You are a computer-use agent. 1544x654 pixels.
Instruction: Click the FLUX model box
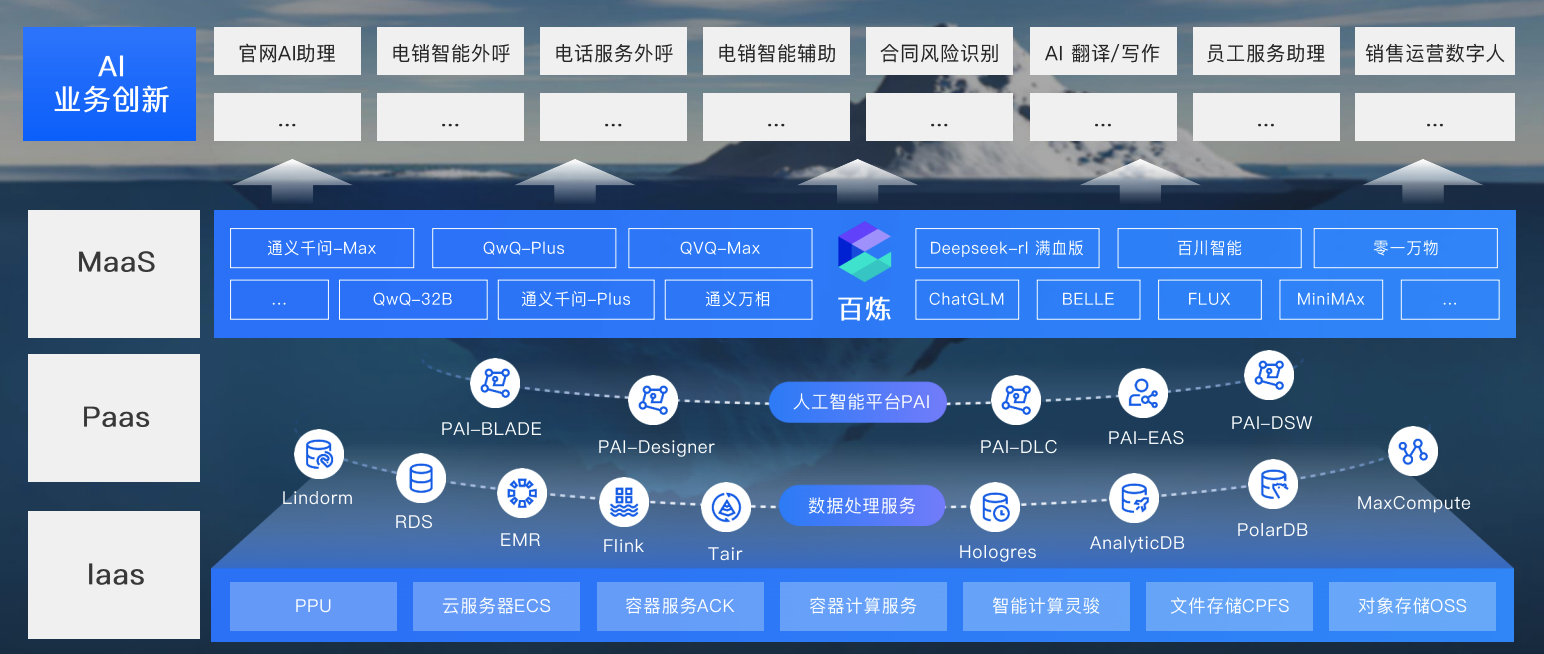(x=1209, y=299)
